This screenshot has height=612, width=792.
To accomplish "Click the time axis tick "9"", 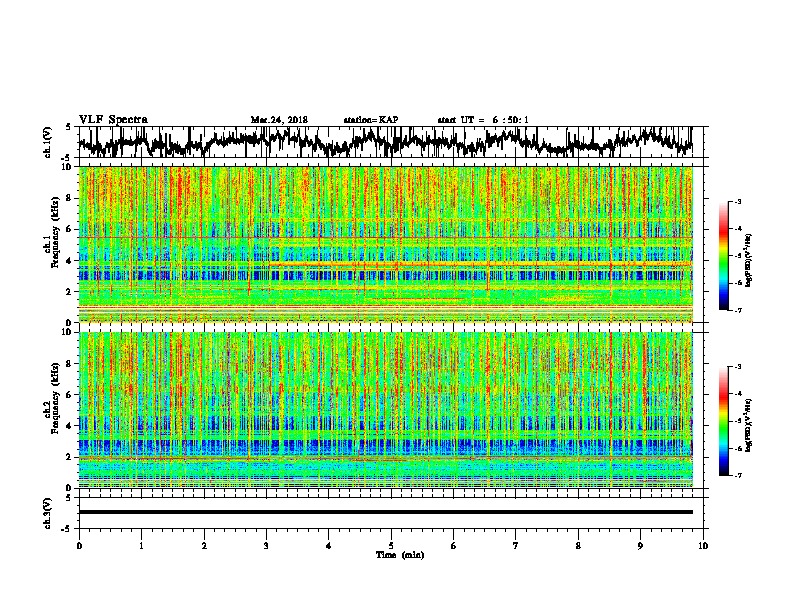I will click(x=640, y=546).
